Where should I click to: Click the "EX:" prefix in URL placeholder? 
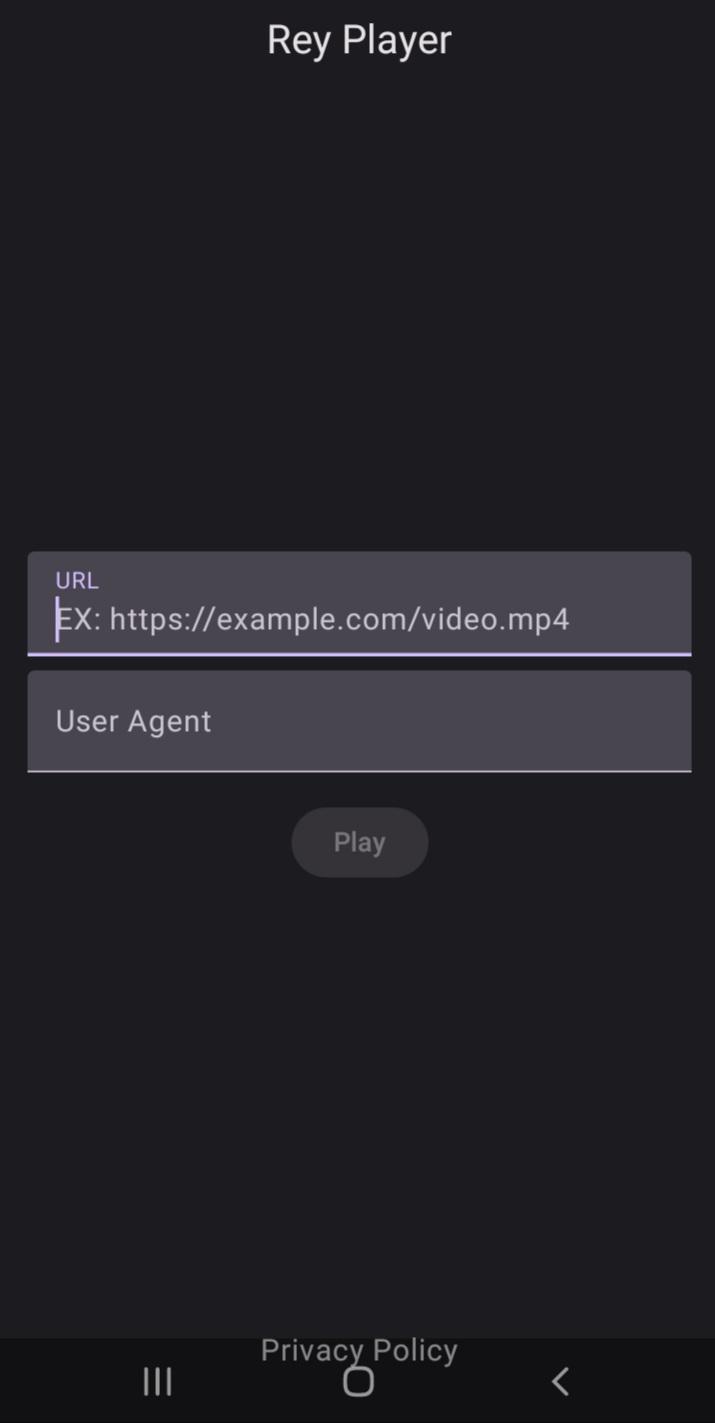tap(79, 619)
